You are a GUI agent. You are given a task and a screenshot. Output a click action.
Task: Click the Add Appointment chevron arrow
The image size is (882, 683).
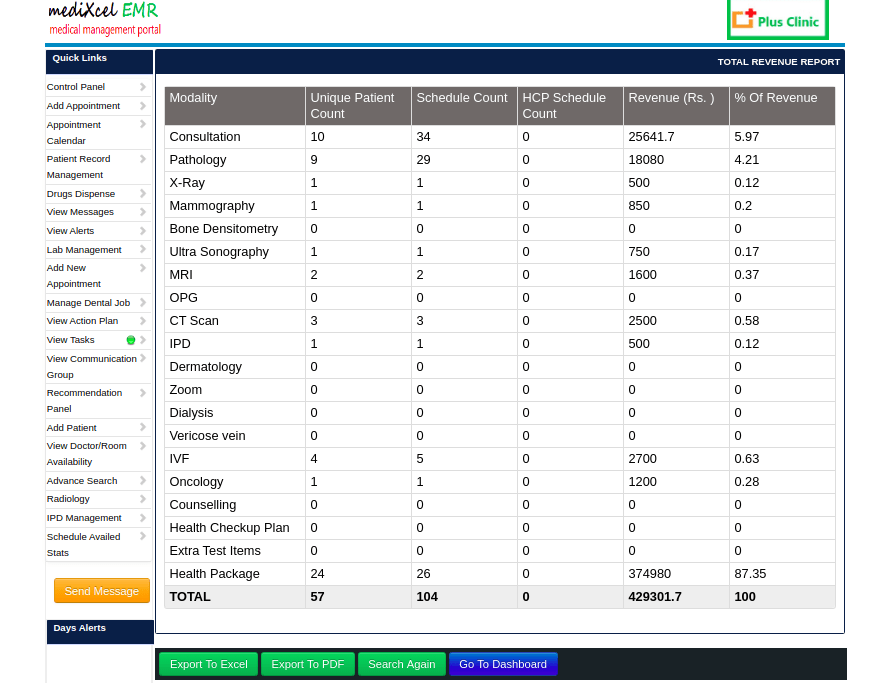tap(142, 106)
